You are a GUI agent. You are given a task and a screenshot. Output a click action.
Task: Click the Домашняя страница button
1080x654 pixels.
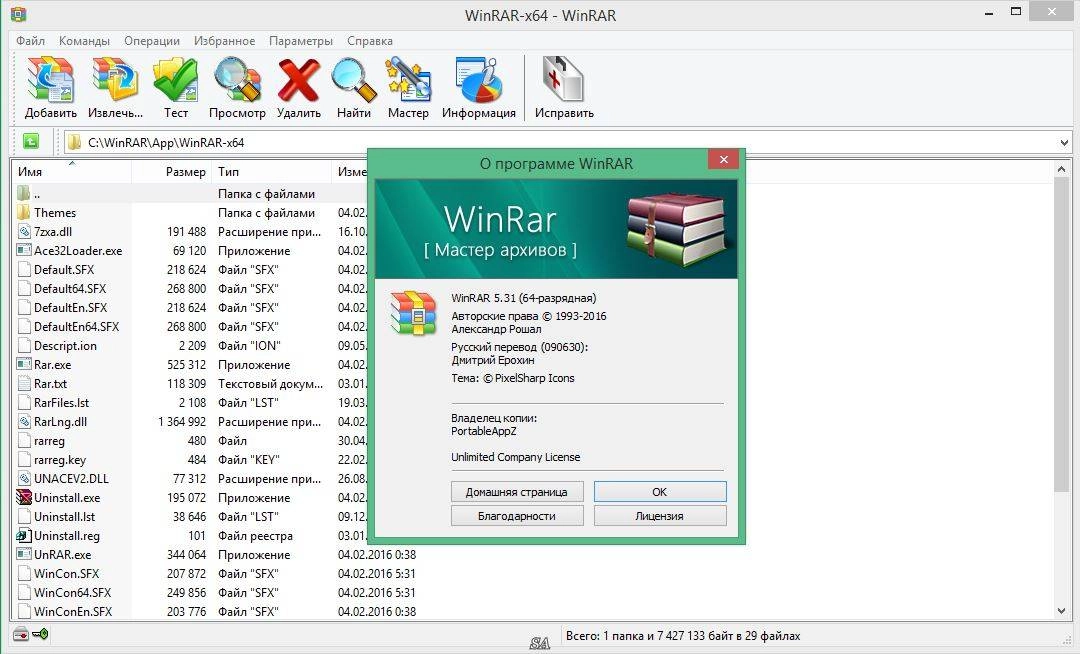pyautogui.click(x=517, y=492)
